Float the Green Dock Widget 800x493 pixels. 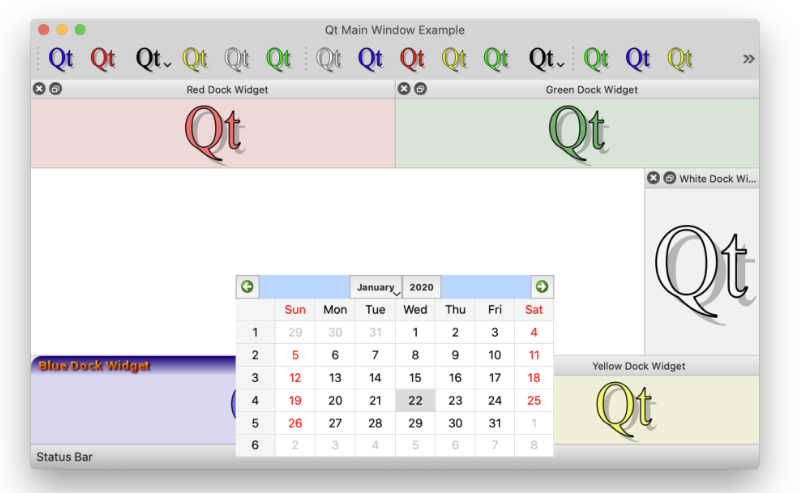(420, 89)
